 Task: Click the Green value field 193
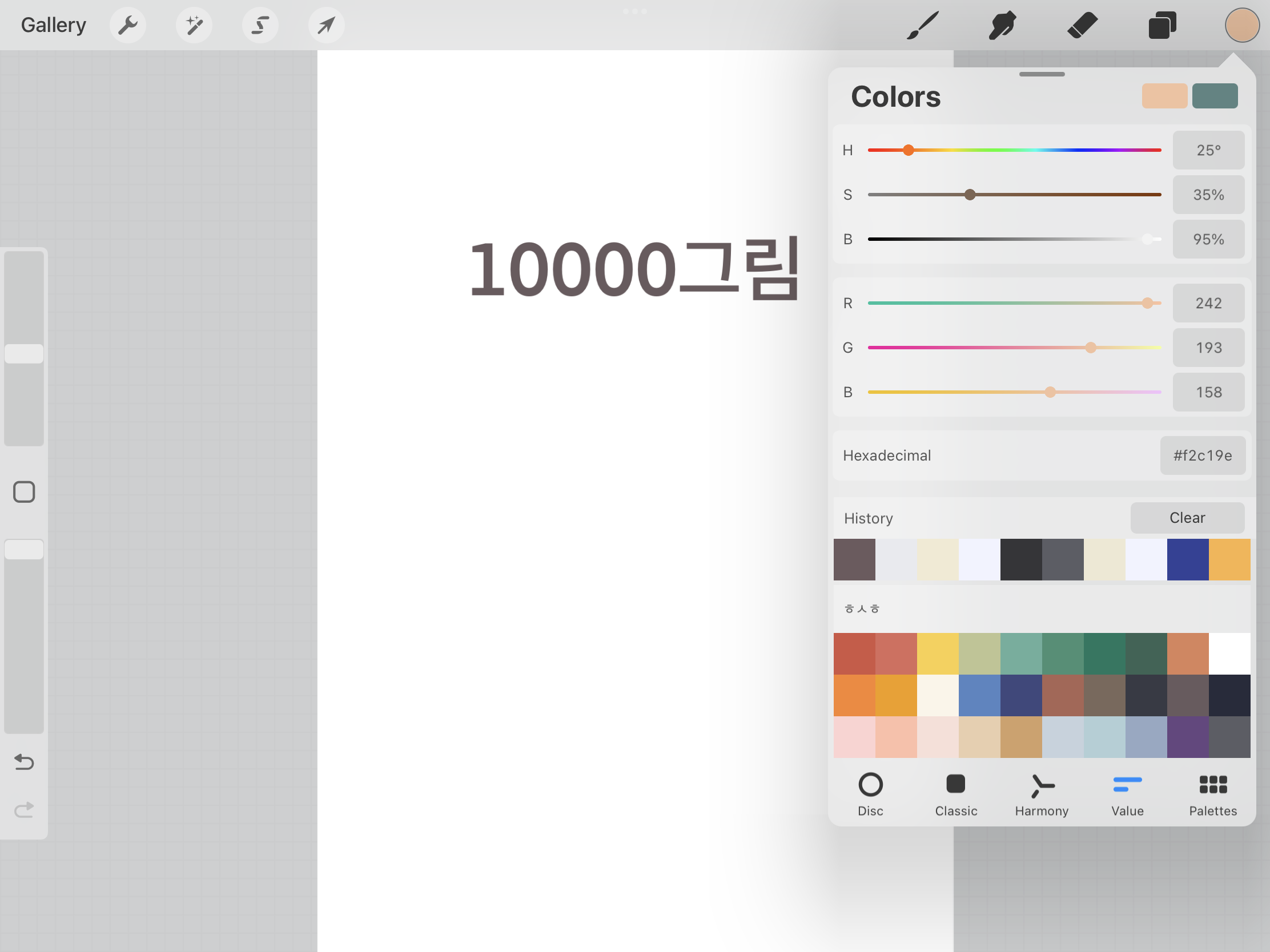pos(1208,348)
